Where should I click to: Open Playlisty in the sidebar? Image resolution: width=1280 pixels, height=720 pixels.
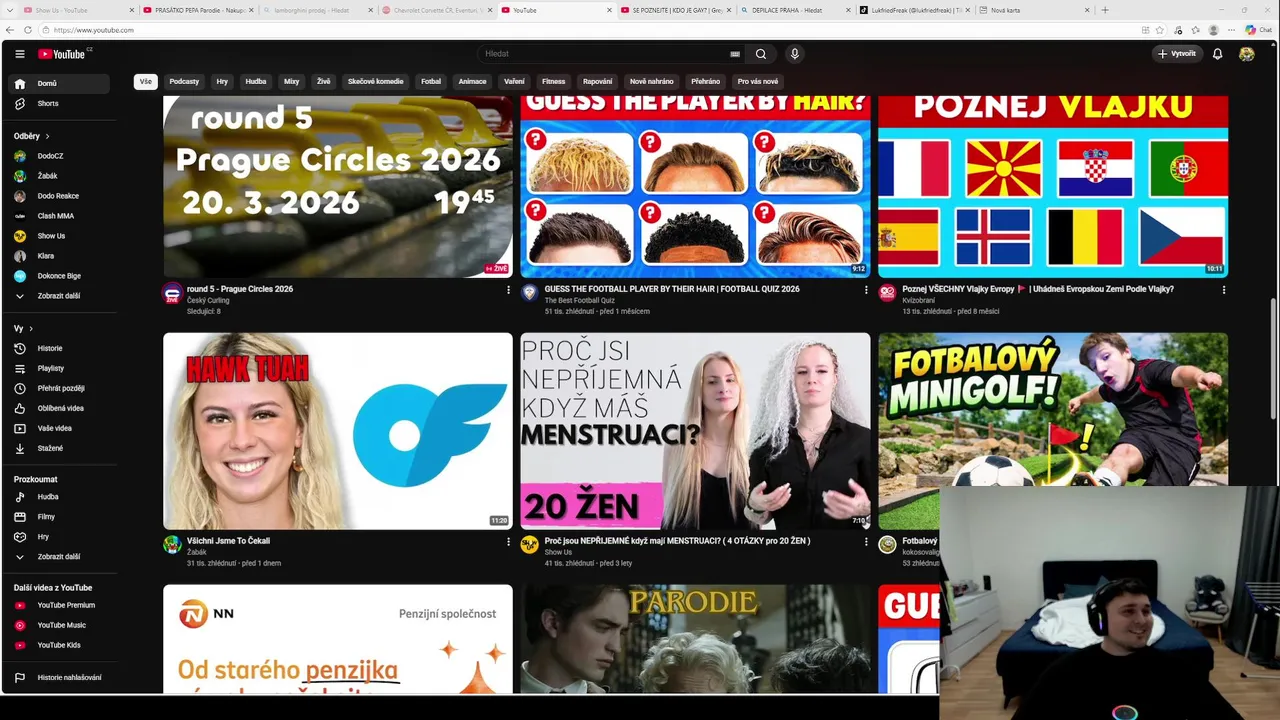pyautogui.click(x=60, y=368)
